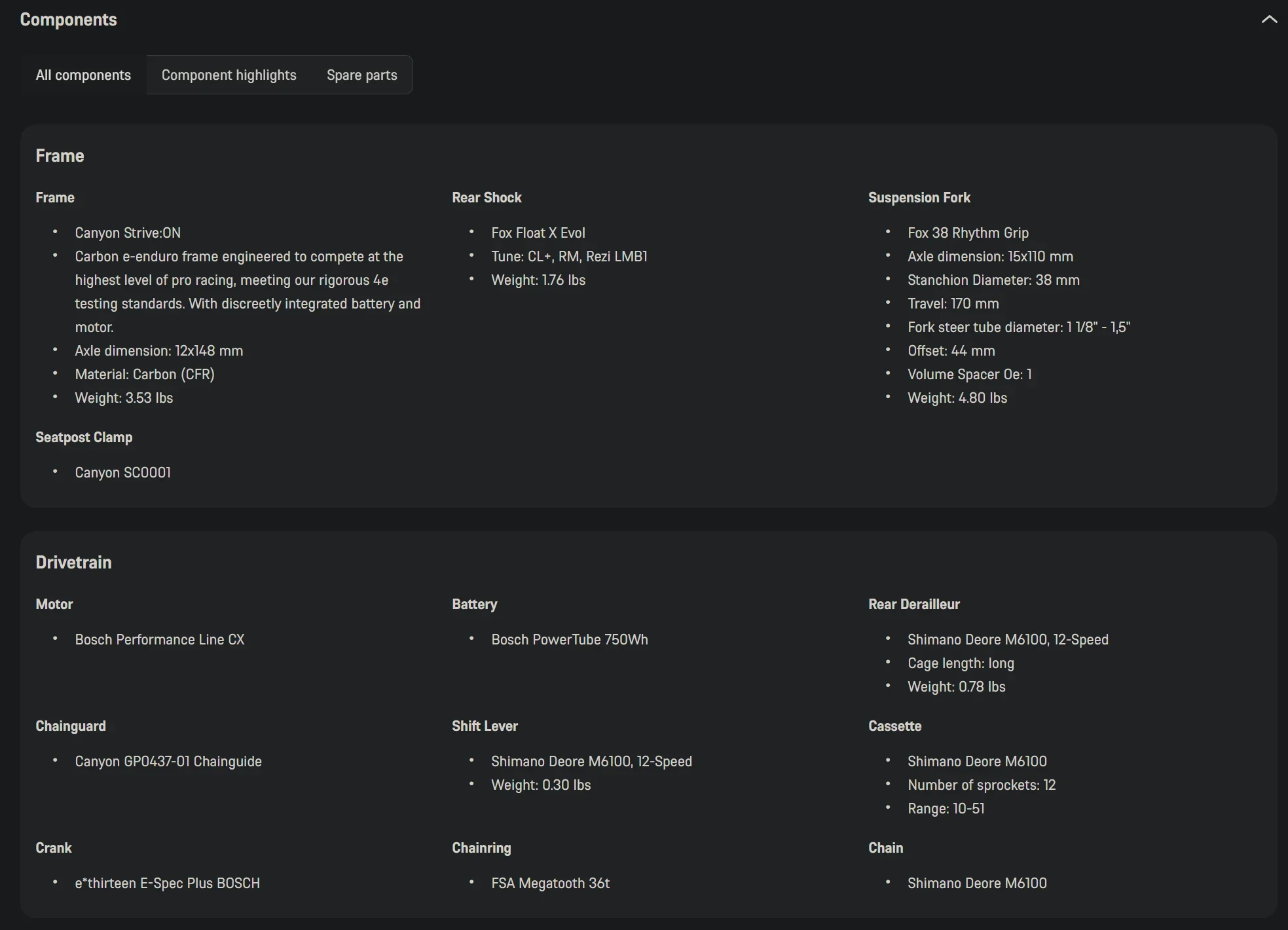Click the Suspension Fork heading
The height and width of the screenshot is (930, 1288).
(919, 198)
